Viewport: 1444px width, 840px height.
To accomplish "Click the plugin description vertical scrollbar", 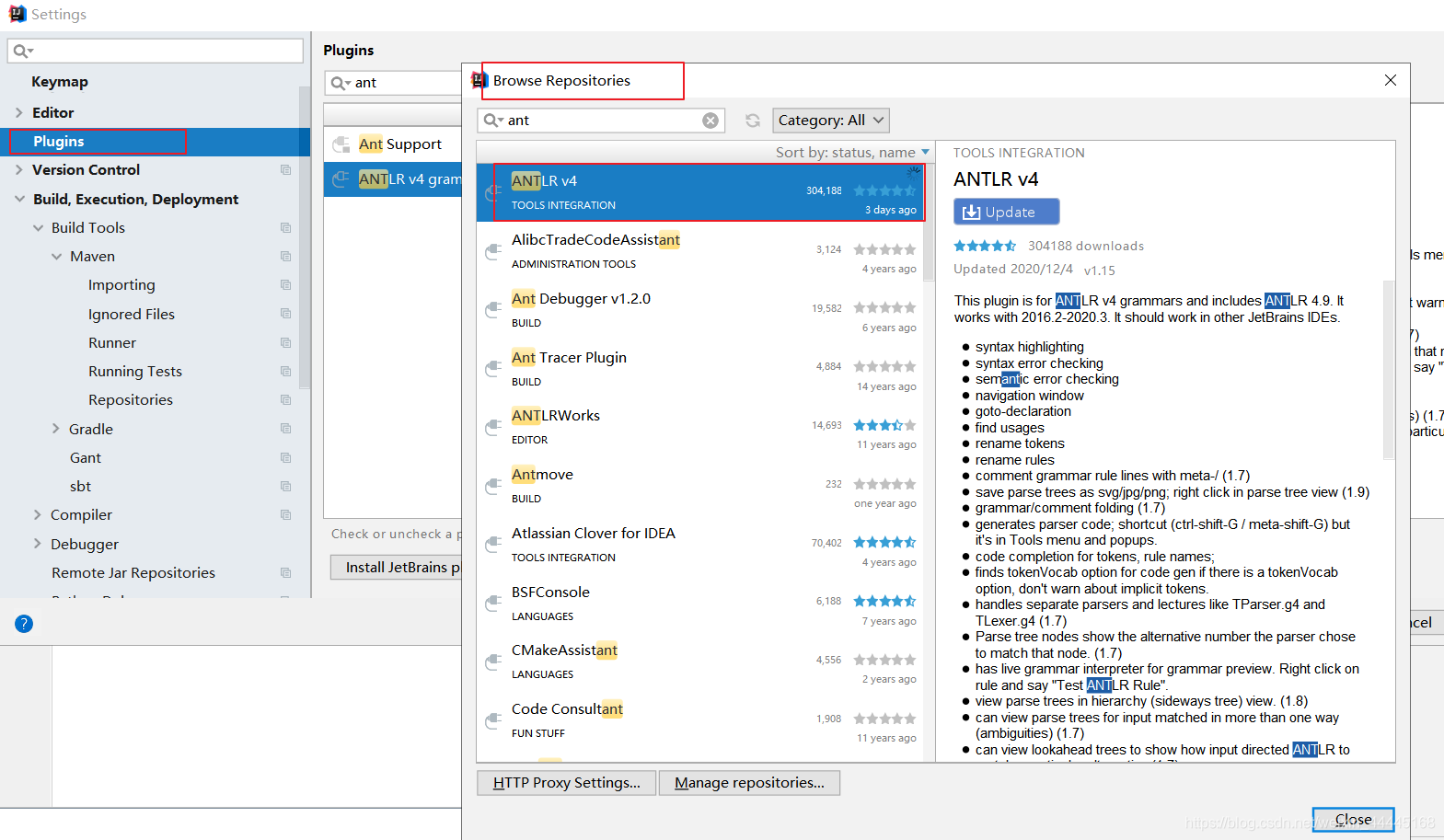I will click(x=1389, y=368).
